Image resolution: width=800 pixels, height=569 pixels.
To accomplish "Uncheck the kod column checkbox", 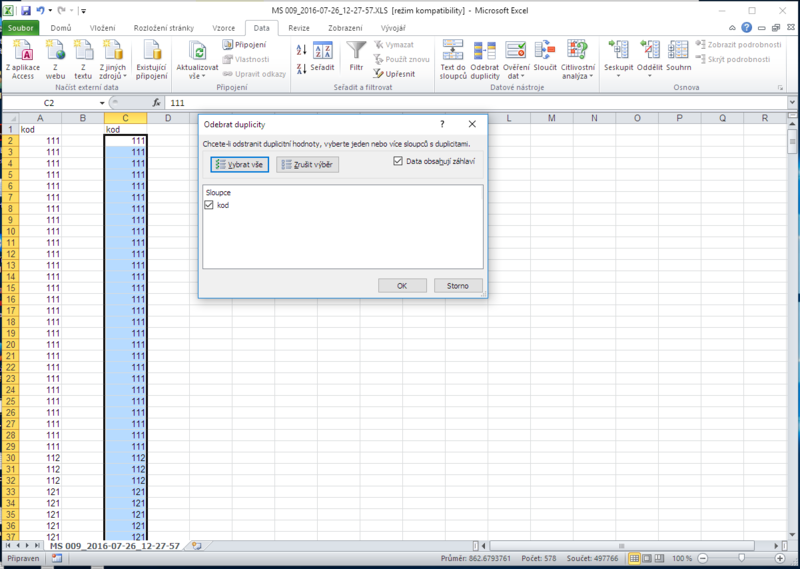I will point(209,205).
